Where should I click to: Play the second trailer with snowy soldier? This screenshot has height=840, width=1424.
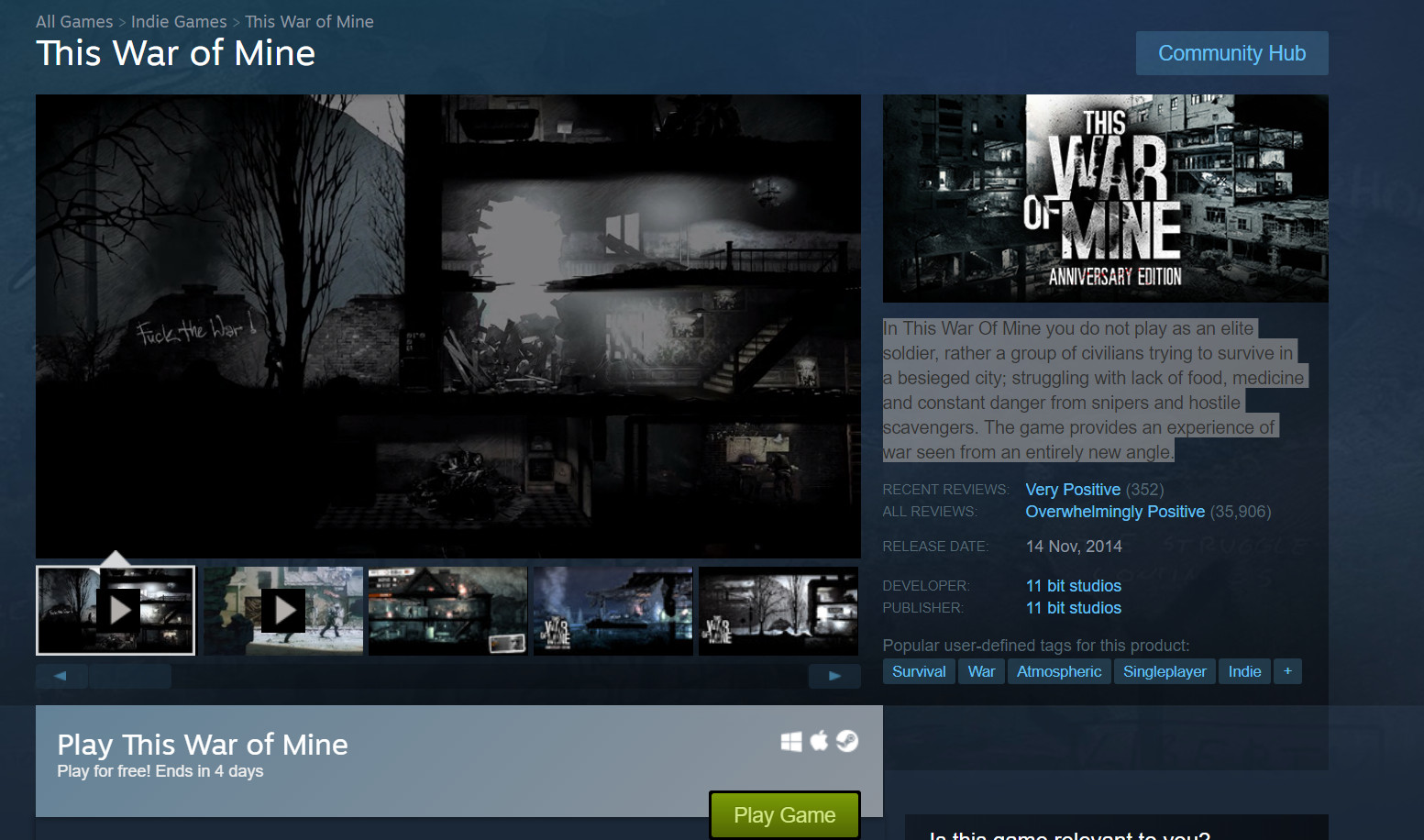pyautogui.click(x=282, y=611)
